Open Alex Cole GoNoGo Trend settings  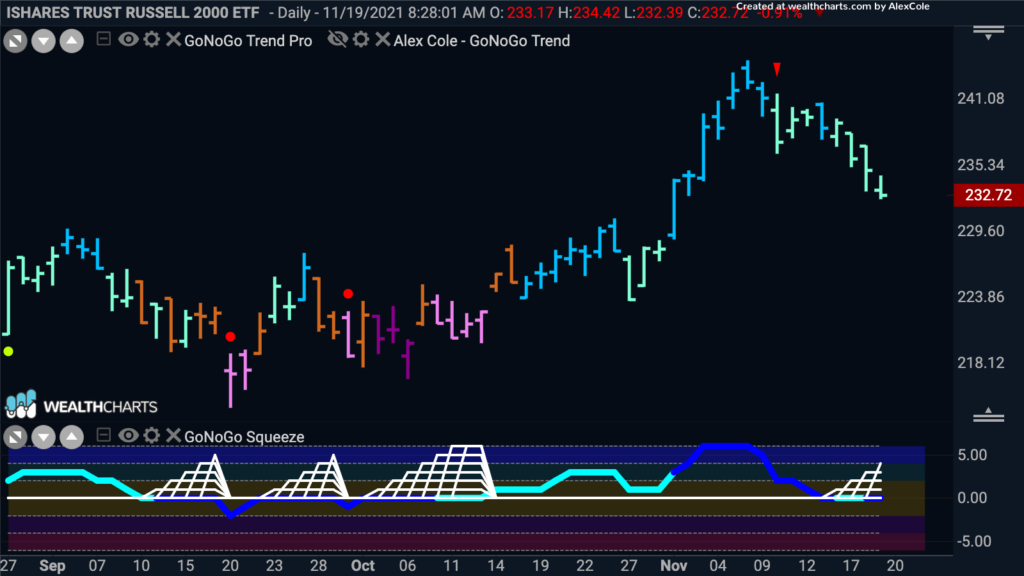362,41
